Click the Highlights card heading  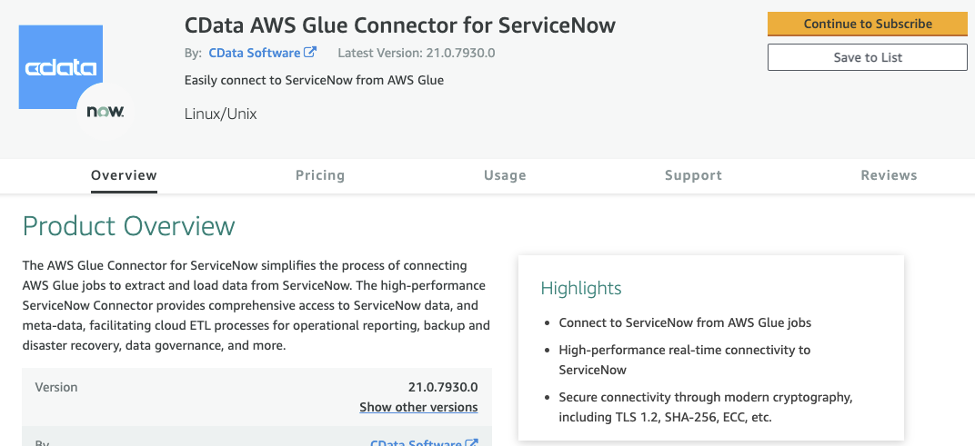point(581,288)
